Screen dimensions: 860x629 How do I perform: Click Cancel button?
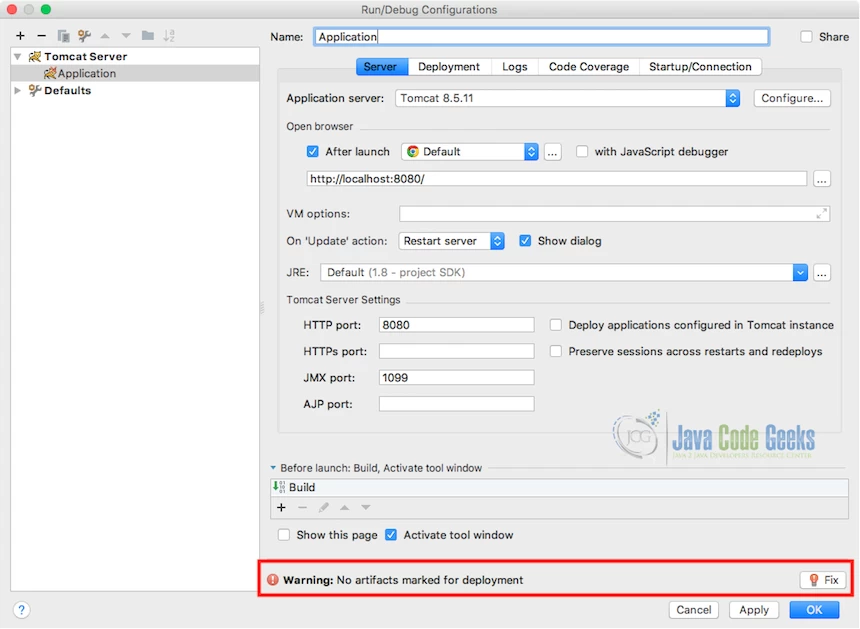pyautogui.click(x=693, y=610)
